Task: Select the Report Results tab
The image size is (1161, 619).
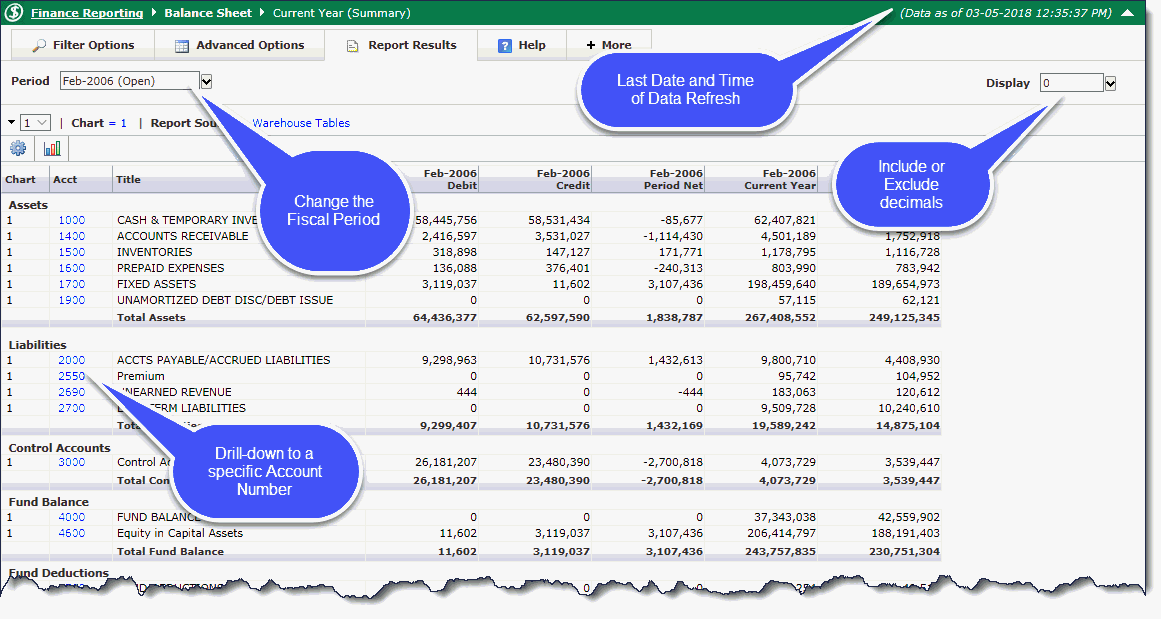Action: pos(401,45)
